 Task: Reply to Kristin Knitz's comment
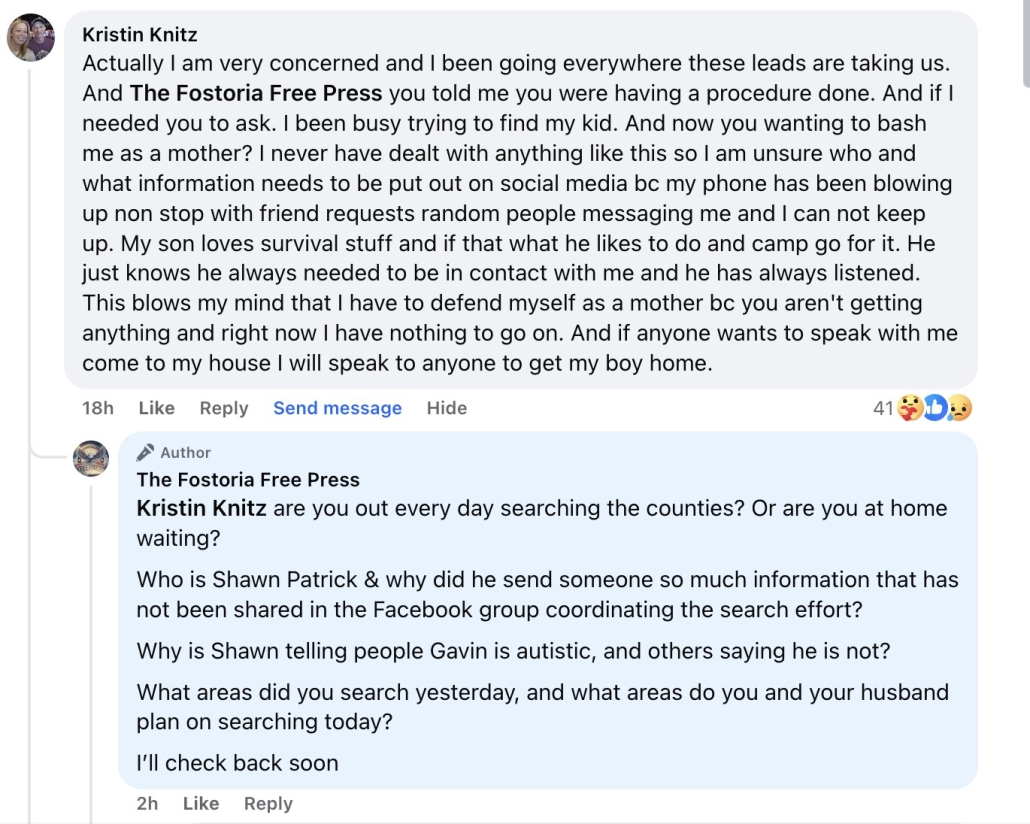(224, 408)
